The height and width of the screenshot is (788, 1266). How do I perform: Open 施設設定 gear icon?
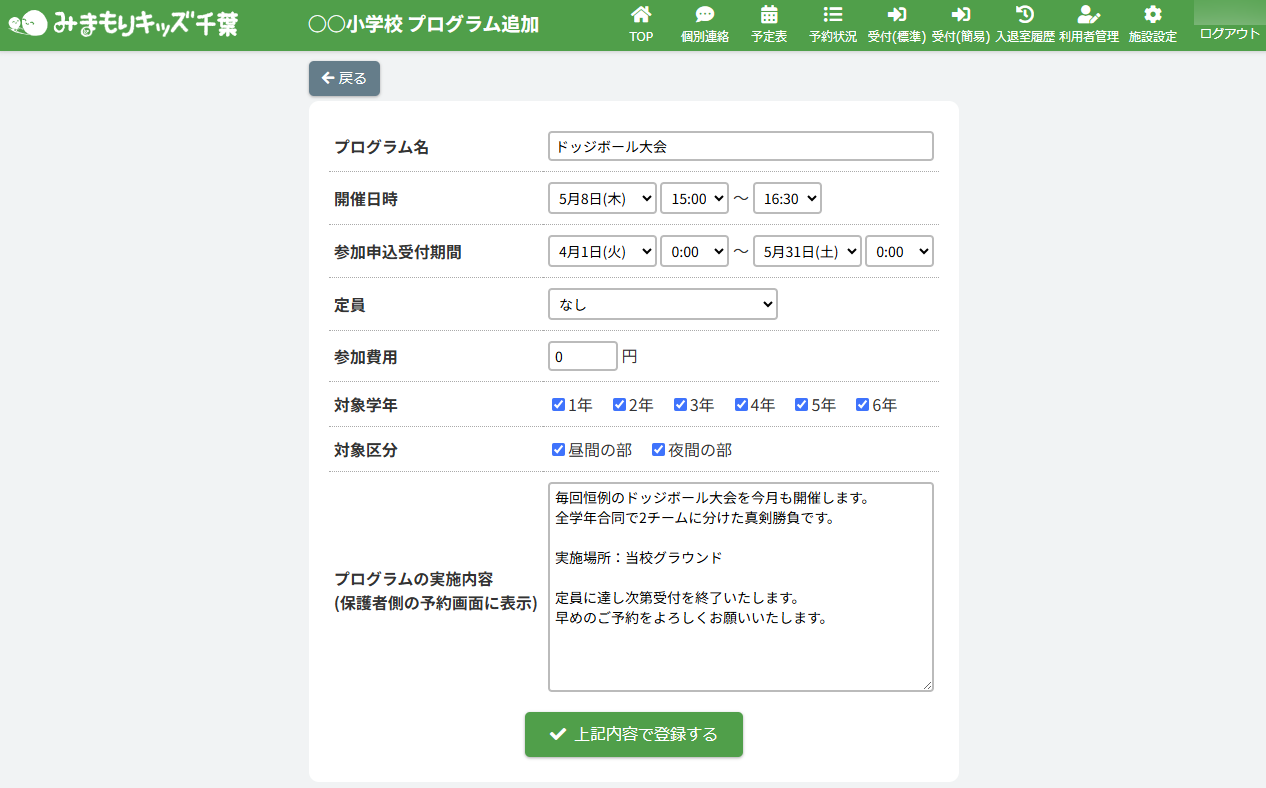pyautogui.click(x=1152, y=15)
